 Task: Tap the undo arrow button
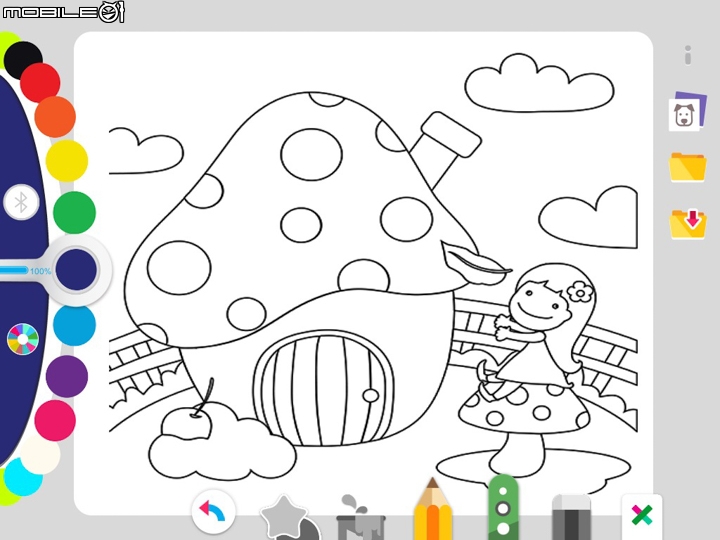[214, 511]
